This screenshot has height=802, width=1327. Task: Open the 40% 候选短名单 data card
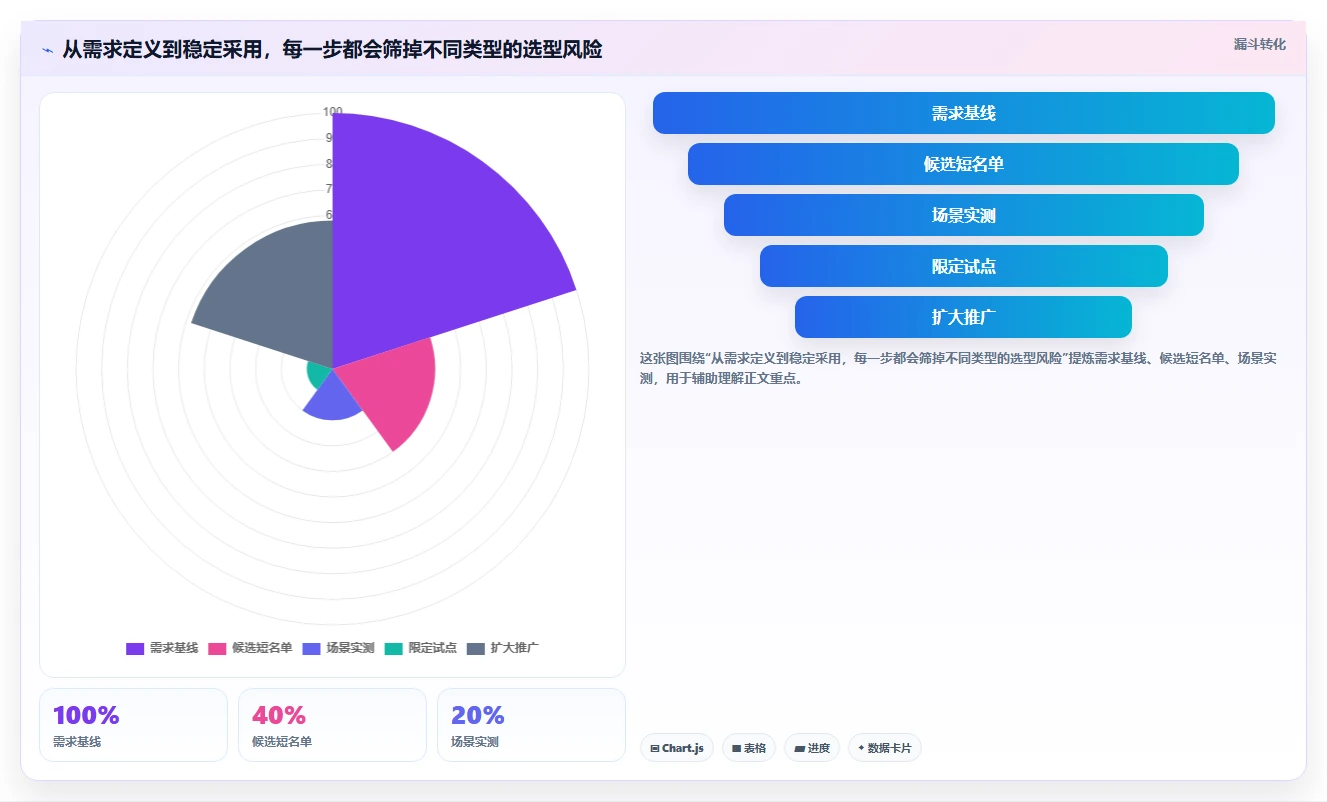332,725
